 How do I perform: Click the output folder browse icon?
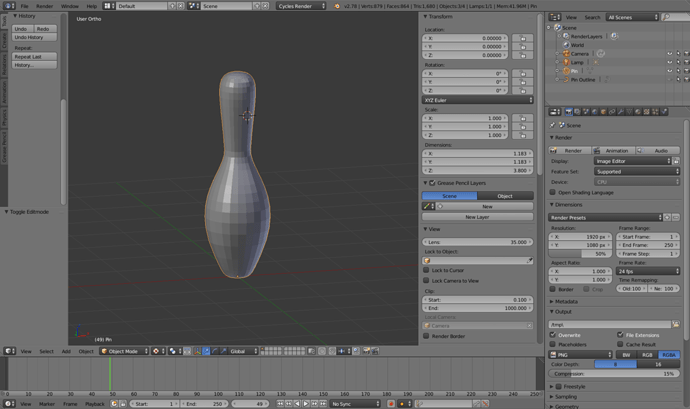tap(675, 324)
